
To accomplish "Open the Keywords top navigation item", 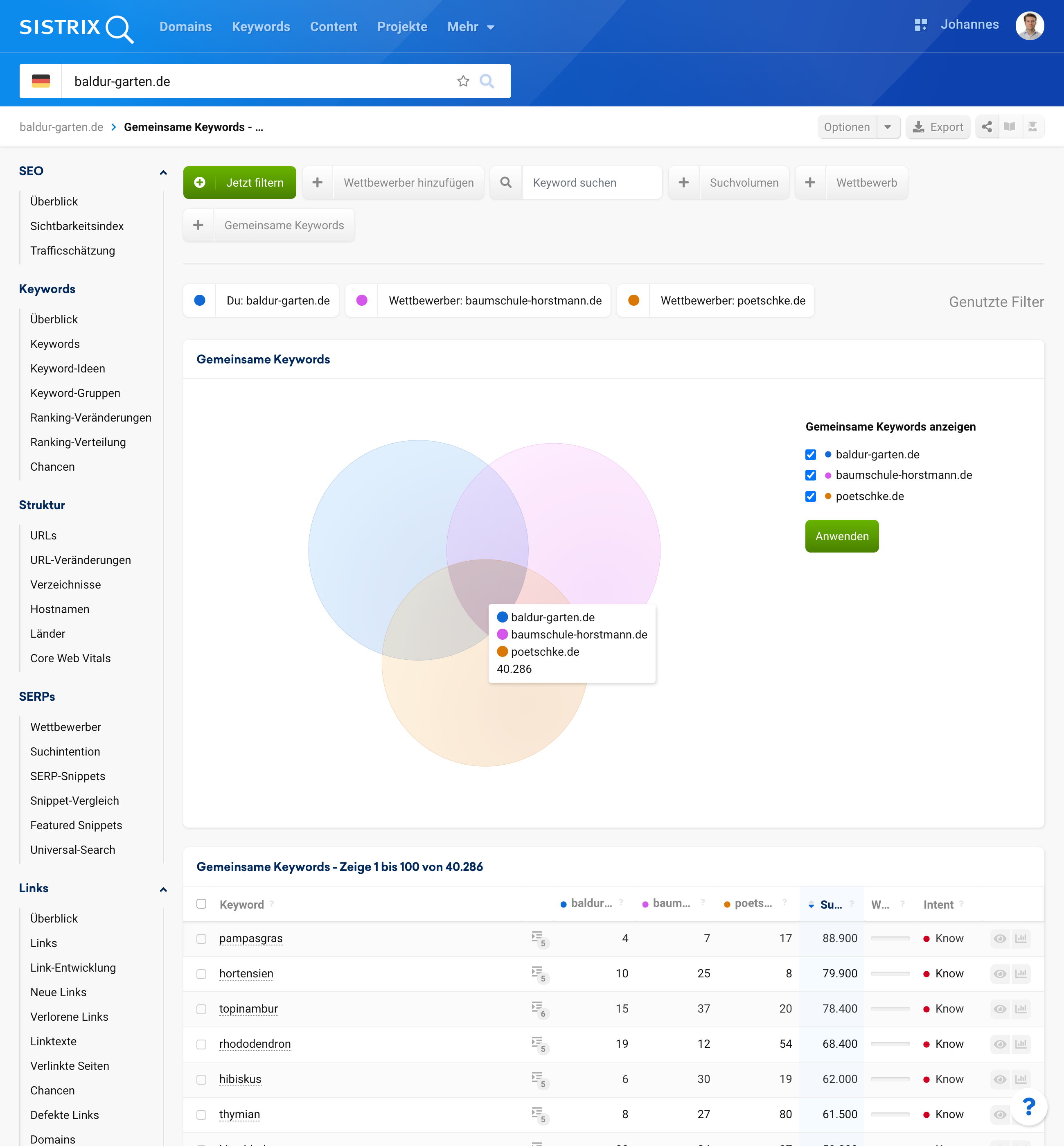I will tap(261, 27).
